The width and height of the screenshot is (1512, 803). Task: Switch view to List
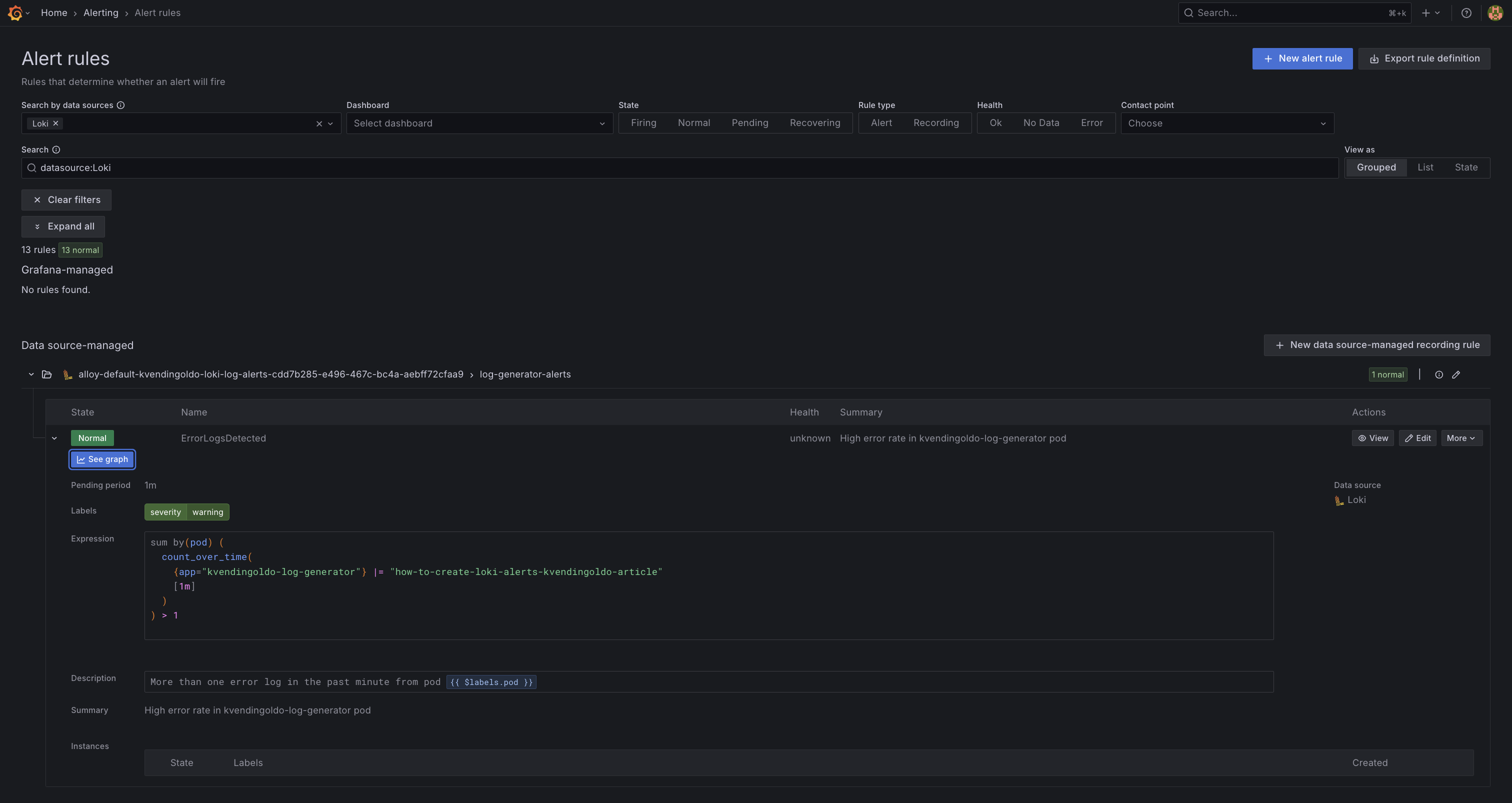click(1424, 167)
